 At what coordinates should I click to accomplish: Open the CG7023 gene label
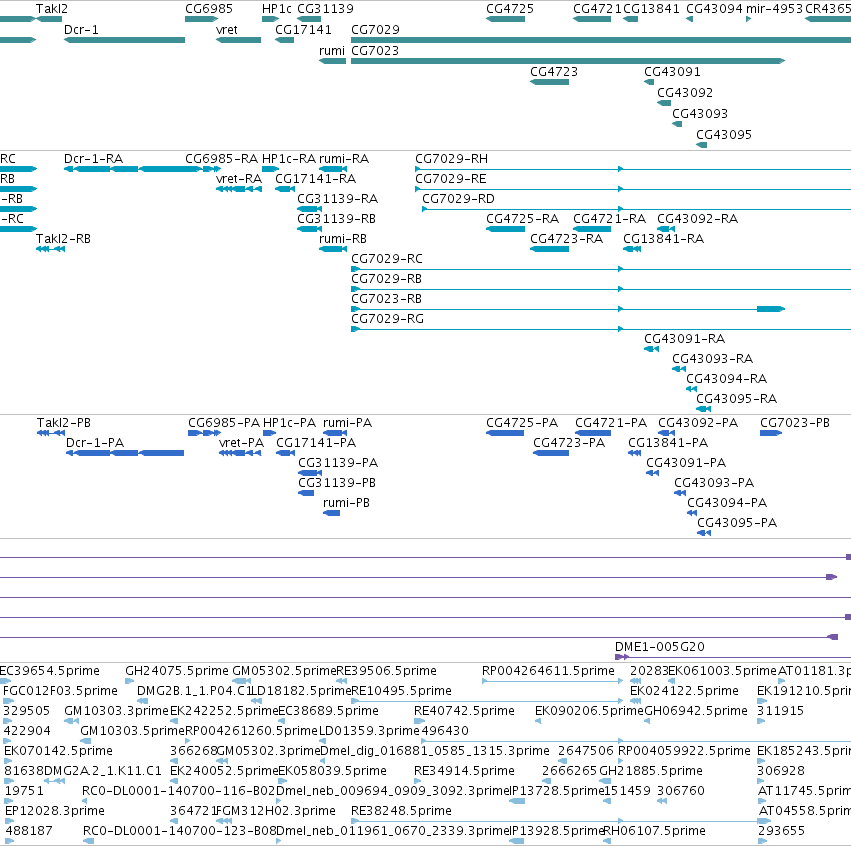375,51
